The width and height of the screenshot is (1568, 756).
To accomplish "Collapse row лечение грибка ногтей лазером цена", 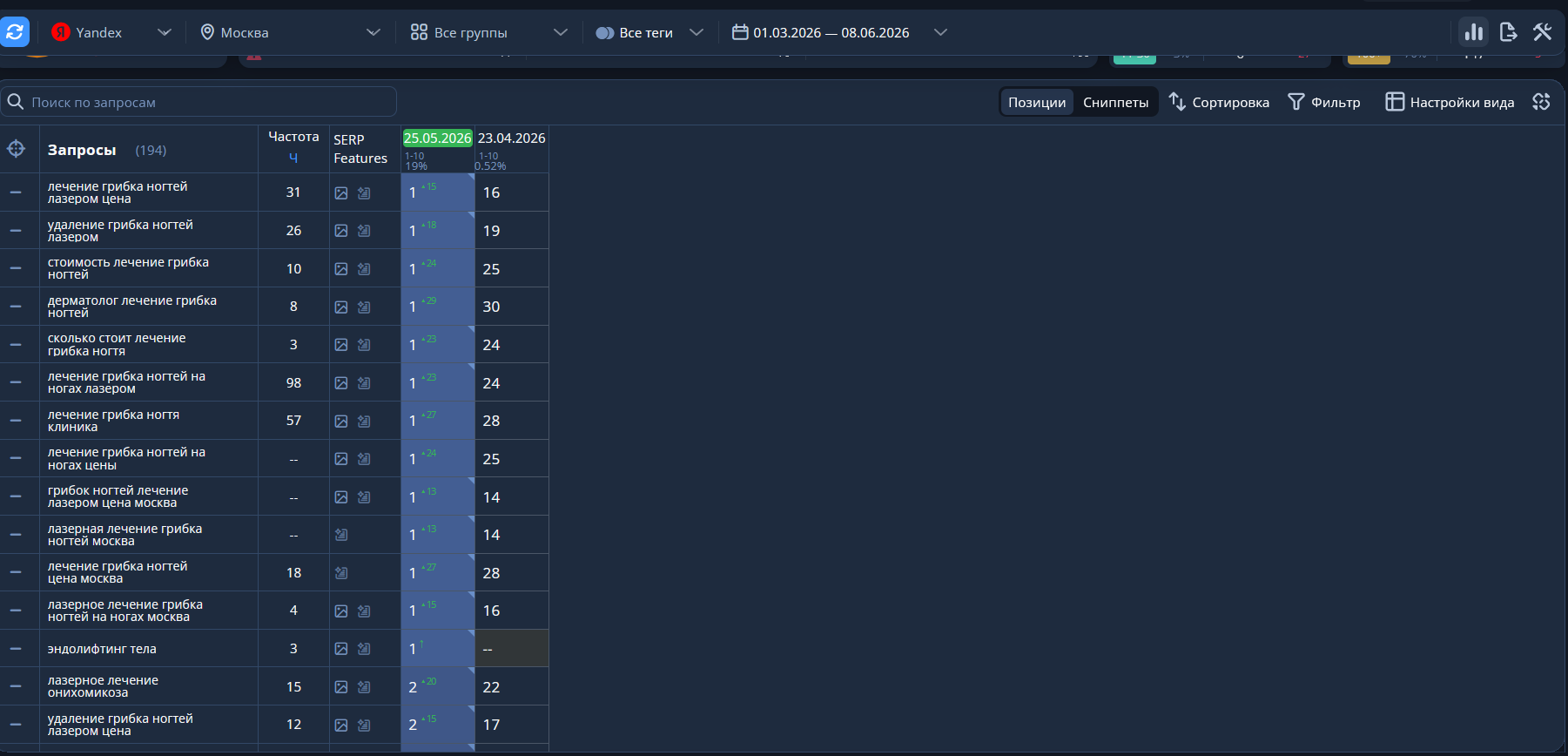I will click(x=16, y=192).
